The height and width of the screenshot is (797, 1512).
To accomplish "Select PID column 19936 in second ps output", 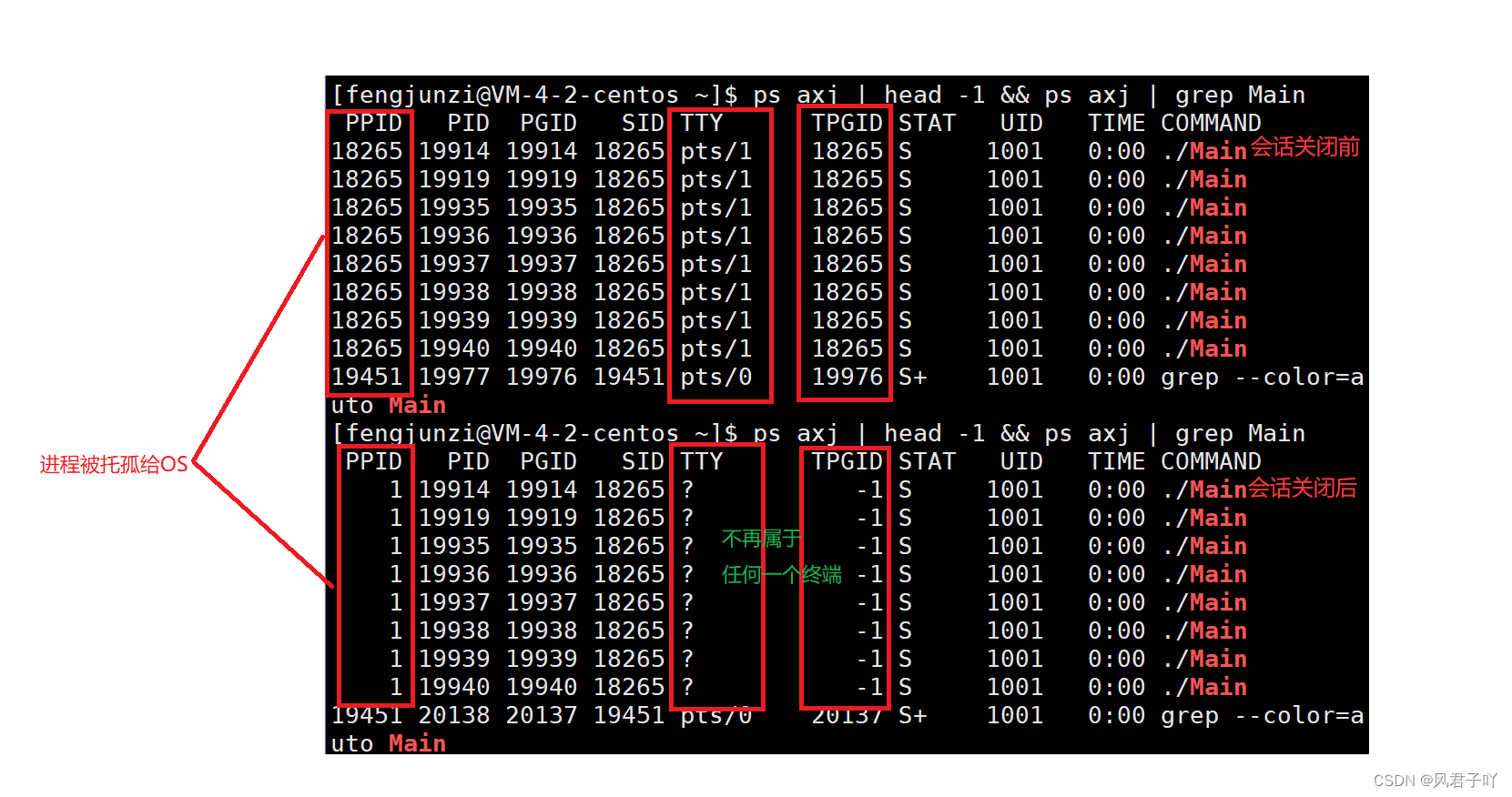I will coord(454,574).
